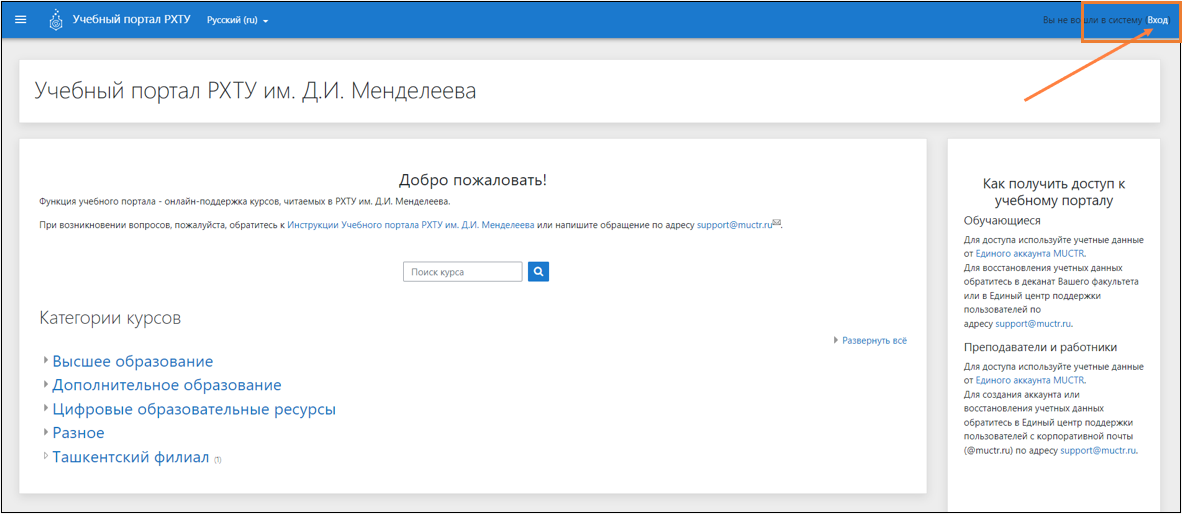Expand the Высшее образование category arrow
Image resolution: width=1182 pixels, height=514 pixels.
coord(46,361)
